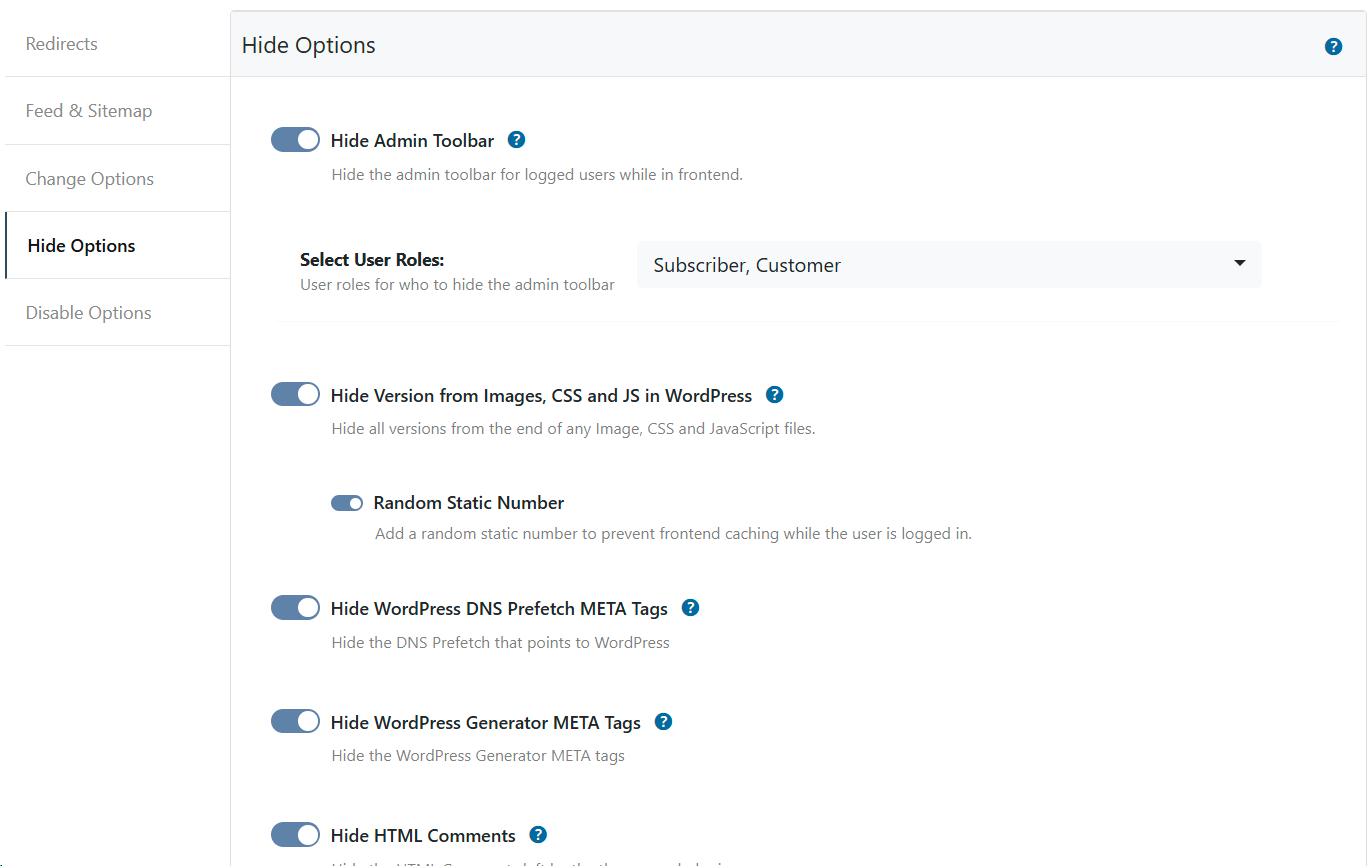Toggle Hide Version from Images, CSS and JS
Screen dimensions: 1372x866
(x=295, y=395)
